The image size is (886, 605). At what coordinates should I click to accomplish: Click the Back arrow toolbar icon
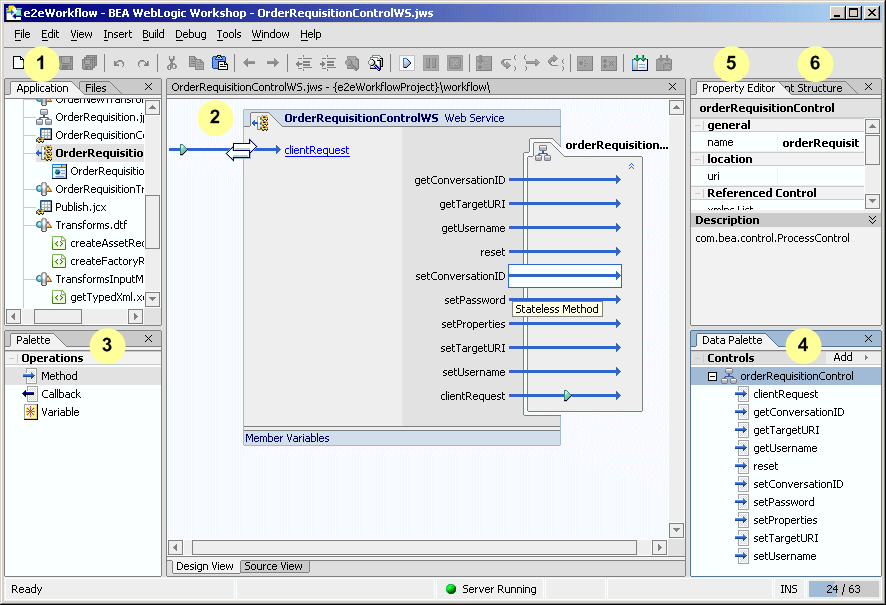(249, 63)
